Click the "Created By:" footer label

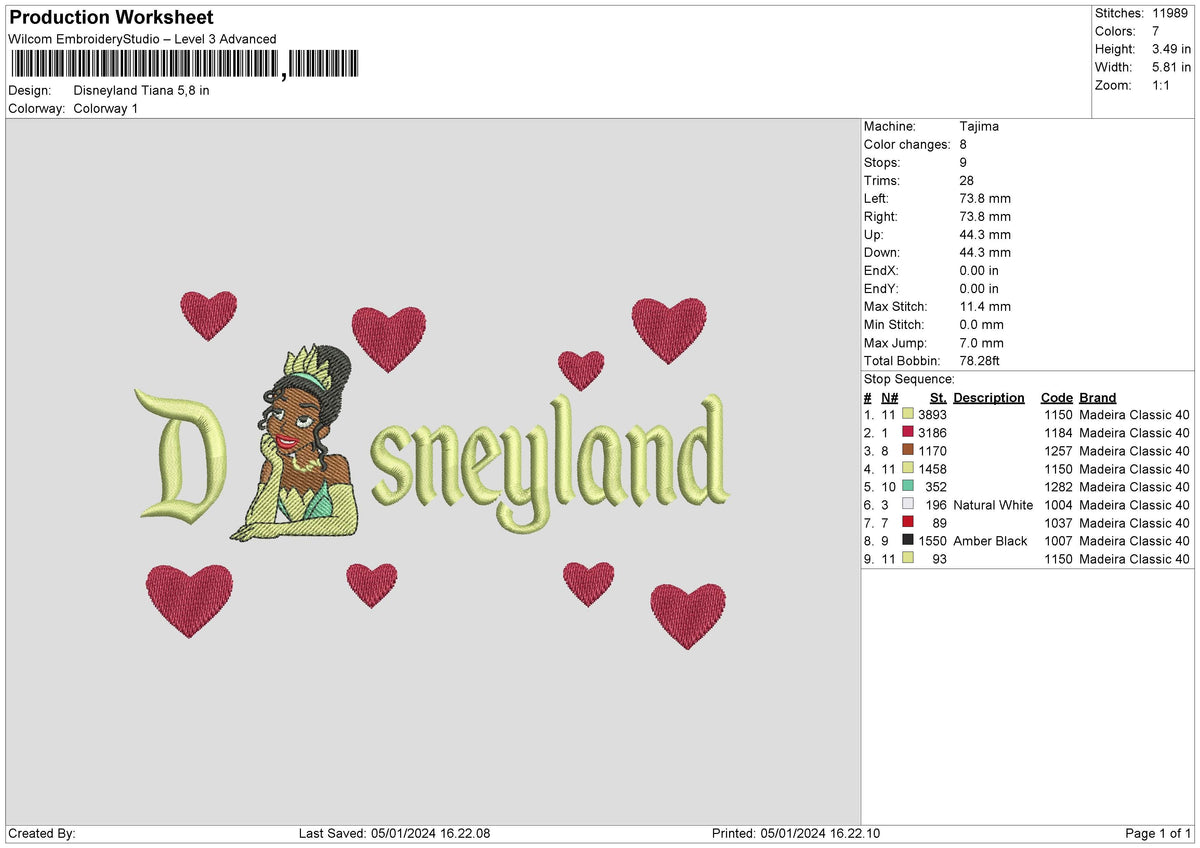coord(42,834)
